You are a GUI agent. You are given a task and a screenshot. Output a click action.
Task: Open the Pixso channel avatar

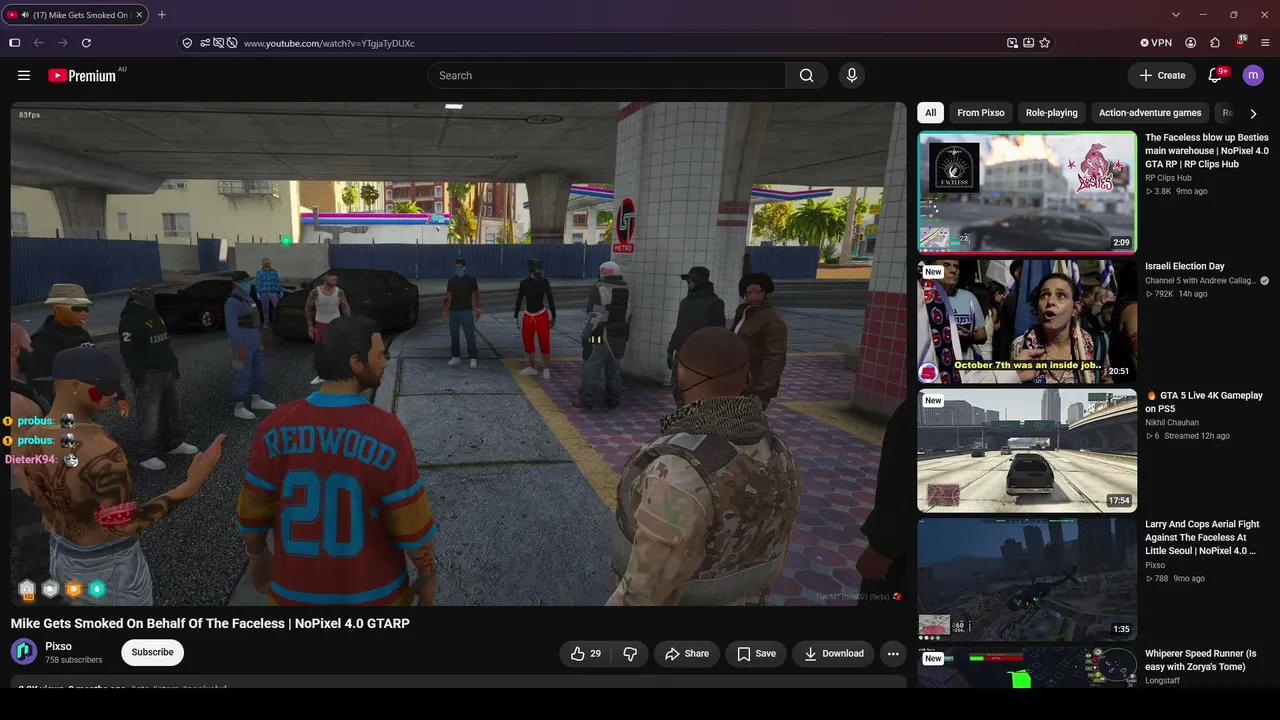click(x=24, y=652)
